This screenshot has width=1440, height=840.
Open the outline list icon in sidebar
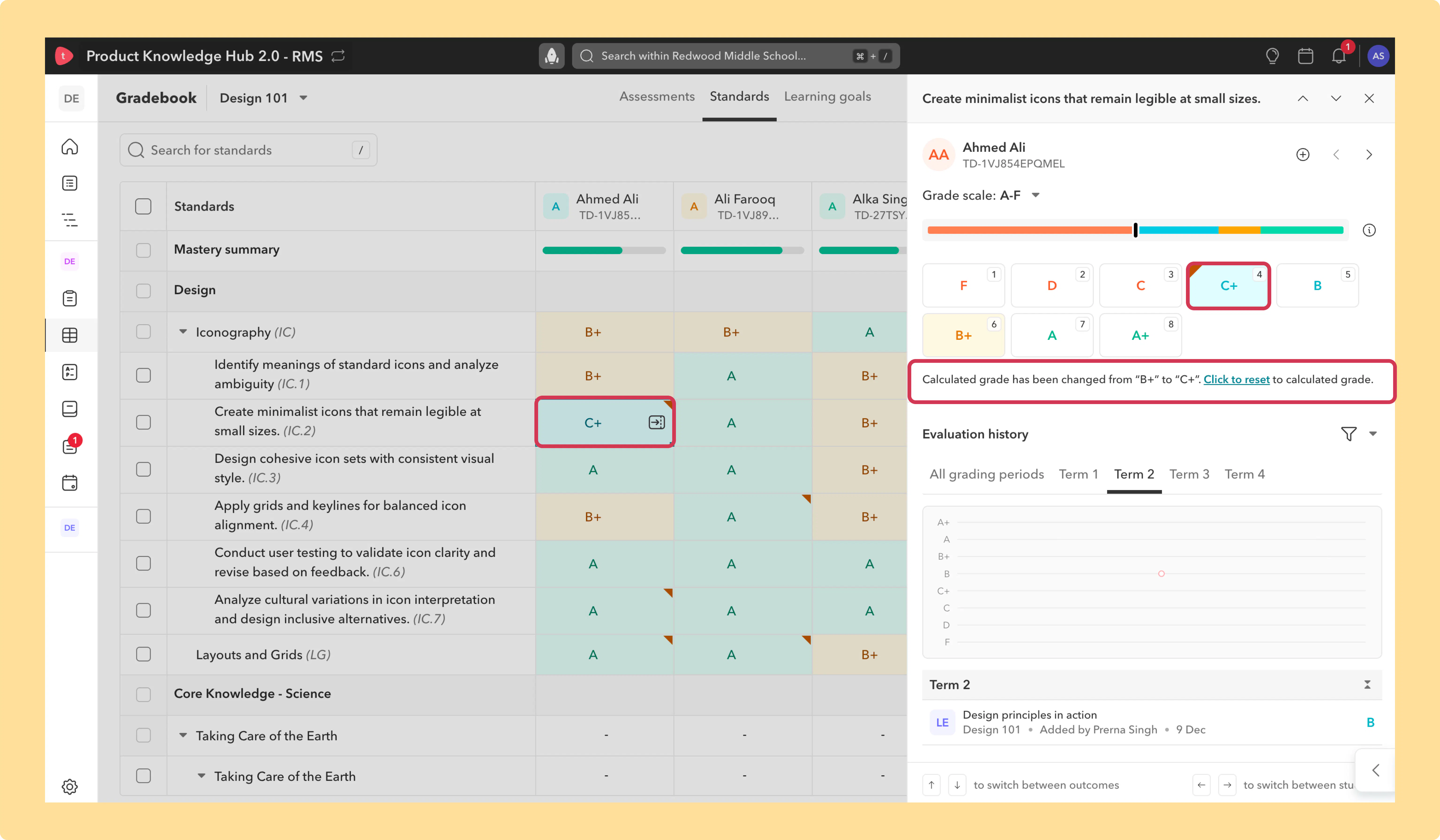coord(70,220)
